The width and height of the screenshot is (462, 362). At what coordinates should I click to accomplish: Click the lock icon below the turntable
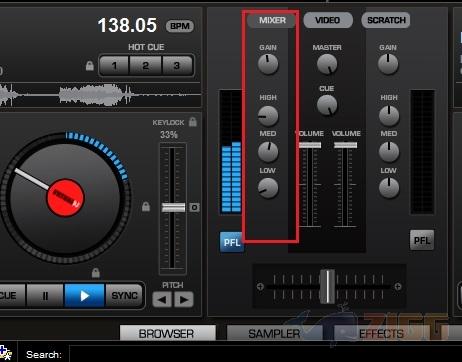pos(96,273)
